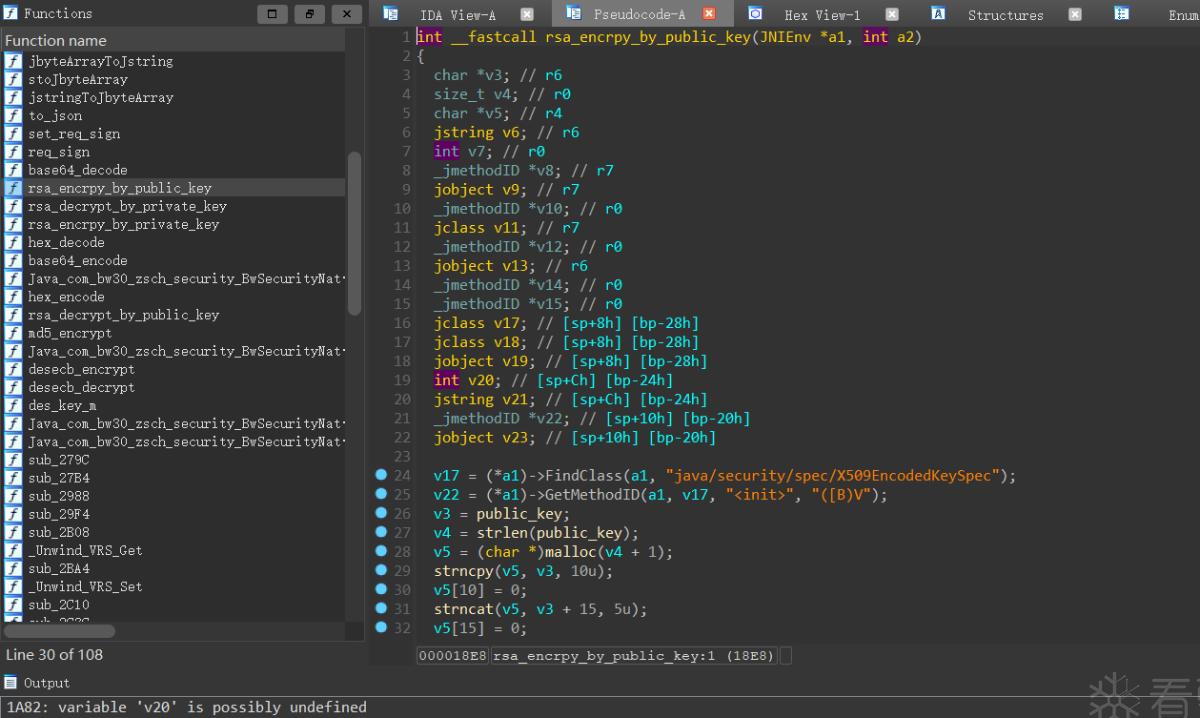Select the sub_2C10 function

point(59,605)
